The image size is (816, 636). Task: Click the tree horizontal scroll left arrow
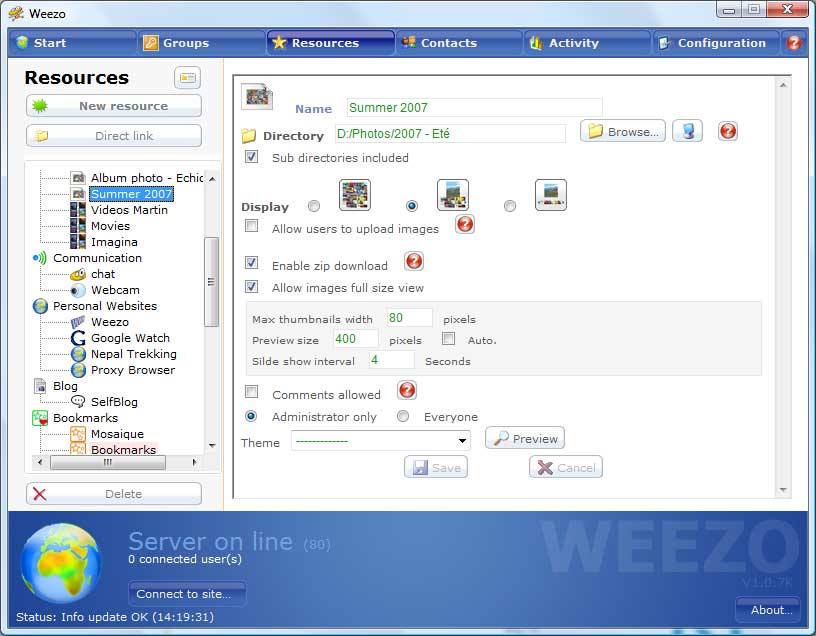[40, 462]
